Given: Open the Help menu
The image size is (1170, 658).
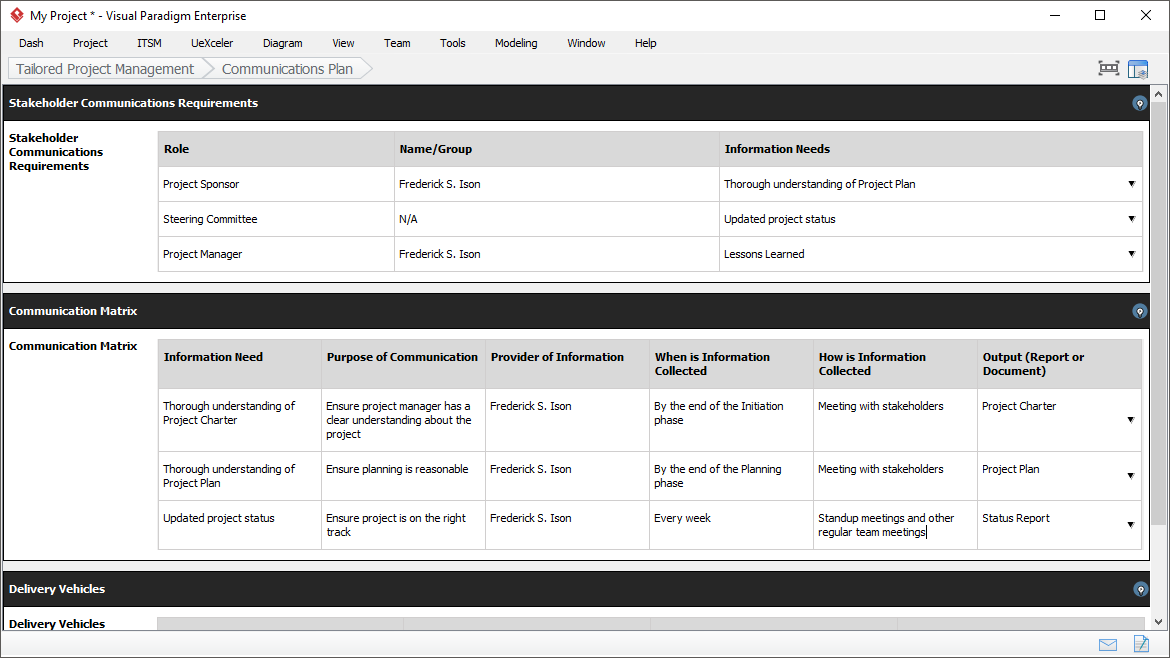Looking at the screenshot, I should click(x=645, y=43).
